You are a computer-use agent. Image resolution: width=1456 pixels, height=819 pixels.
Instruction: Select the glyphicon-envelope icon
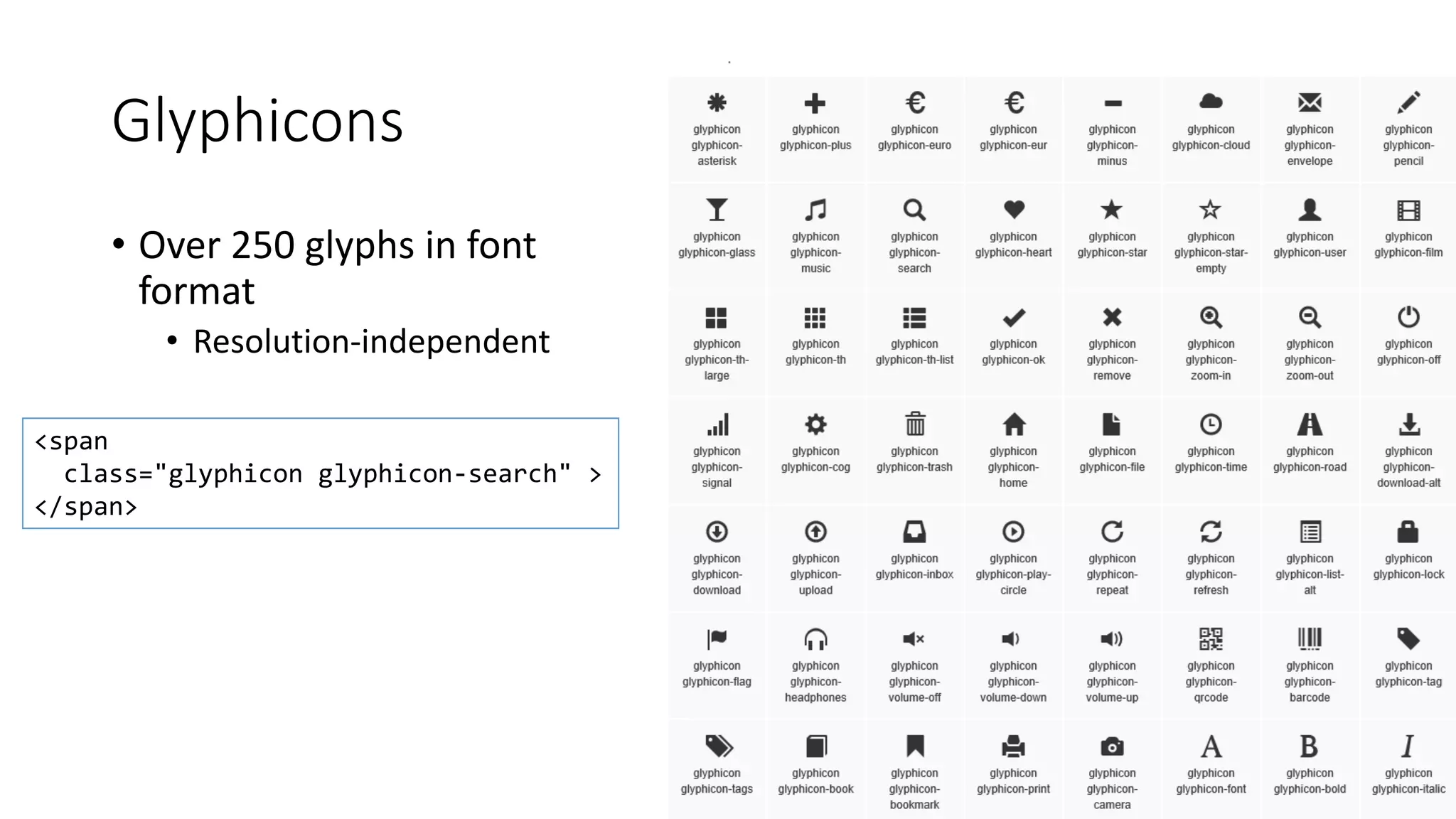pyautogui.click(x=1310, y=103)
